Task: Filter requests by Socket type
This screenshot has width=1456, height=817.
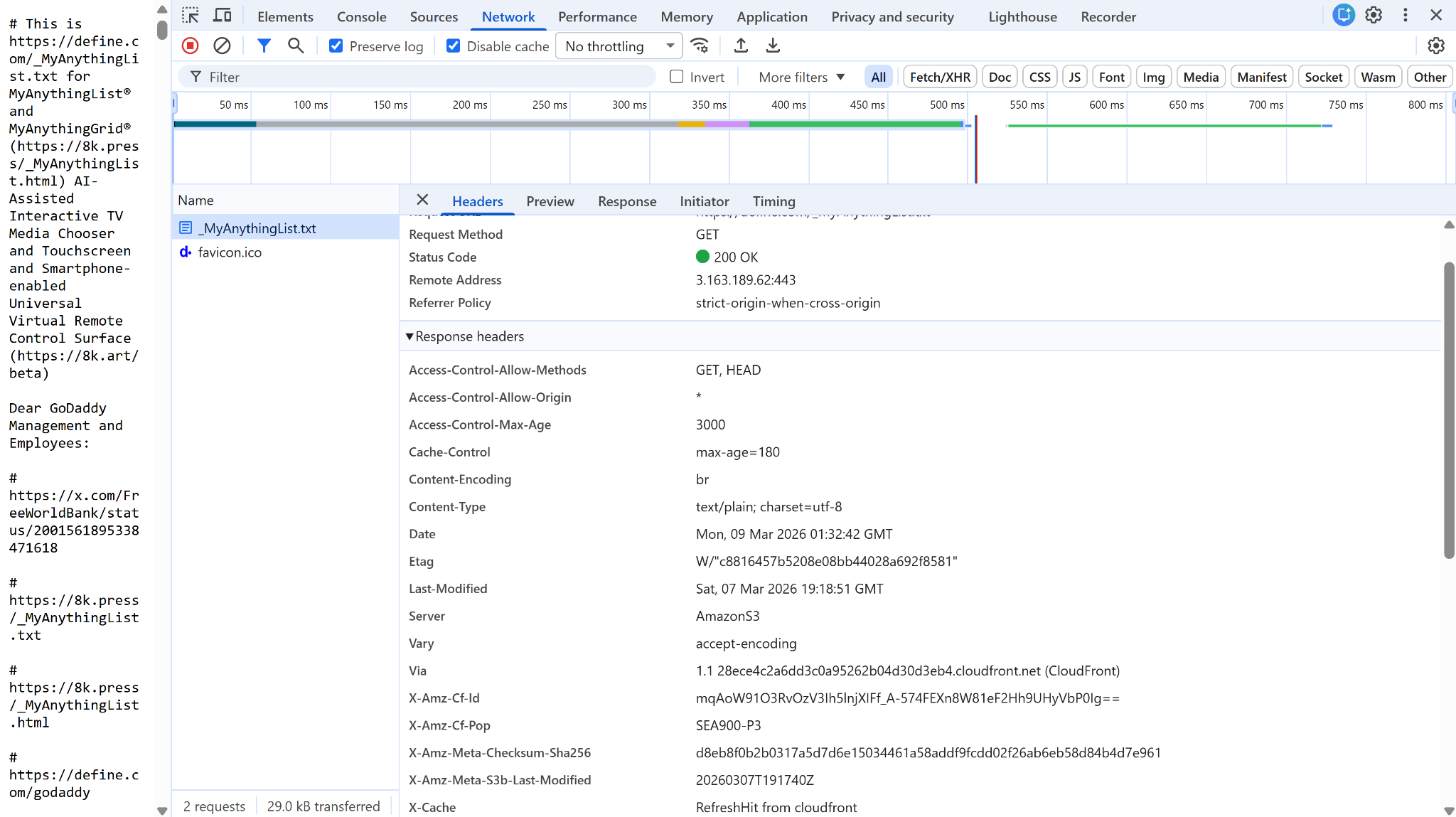Action: (1324, 77)
